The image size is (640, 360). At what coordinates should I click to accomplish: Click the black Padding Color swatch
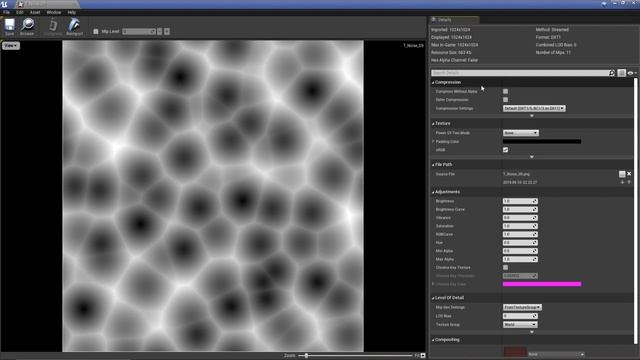(x=542, y=141)
